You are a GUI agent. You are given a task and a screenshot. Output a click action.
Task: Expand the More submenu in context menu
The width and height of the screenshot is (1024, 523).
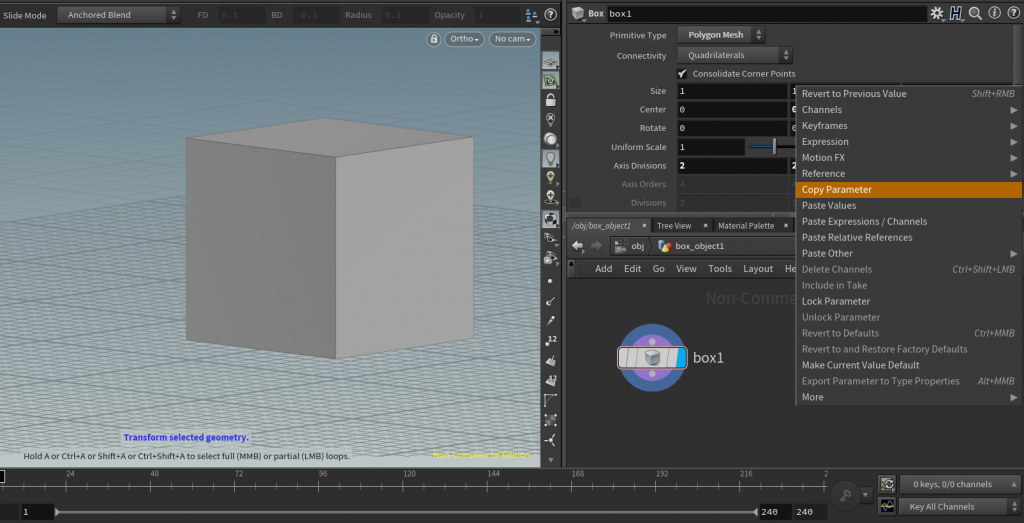(909, 397)
